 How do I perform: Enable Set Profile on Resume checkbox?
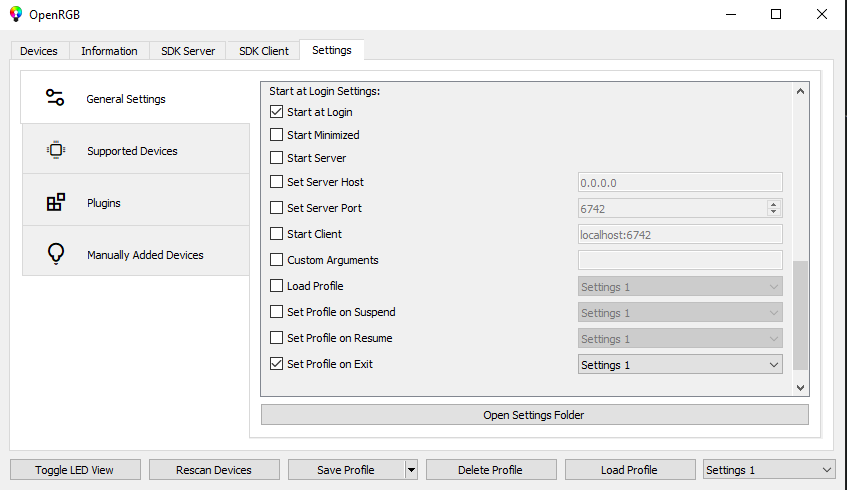pyautogui.click(x=276, y=338)
